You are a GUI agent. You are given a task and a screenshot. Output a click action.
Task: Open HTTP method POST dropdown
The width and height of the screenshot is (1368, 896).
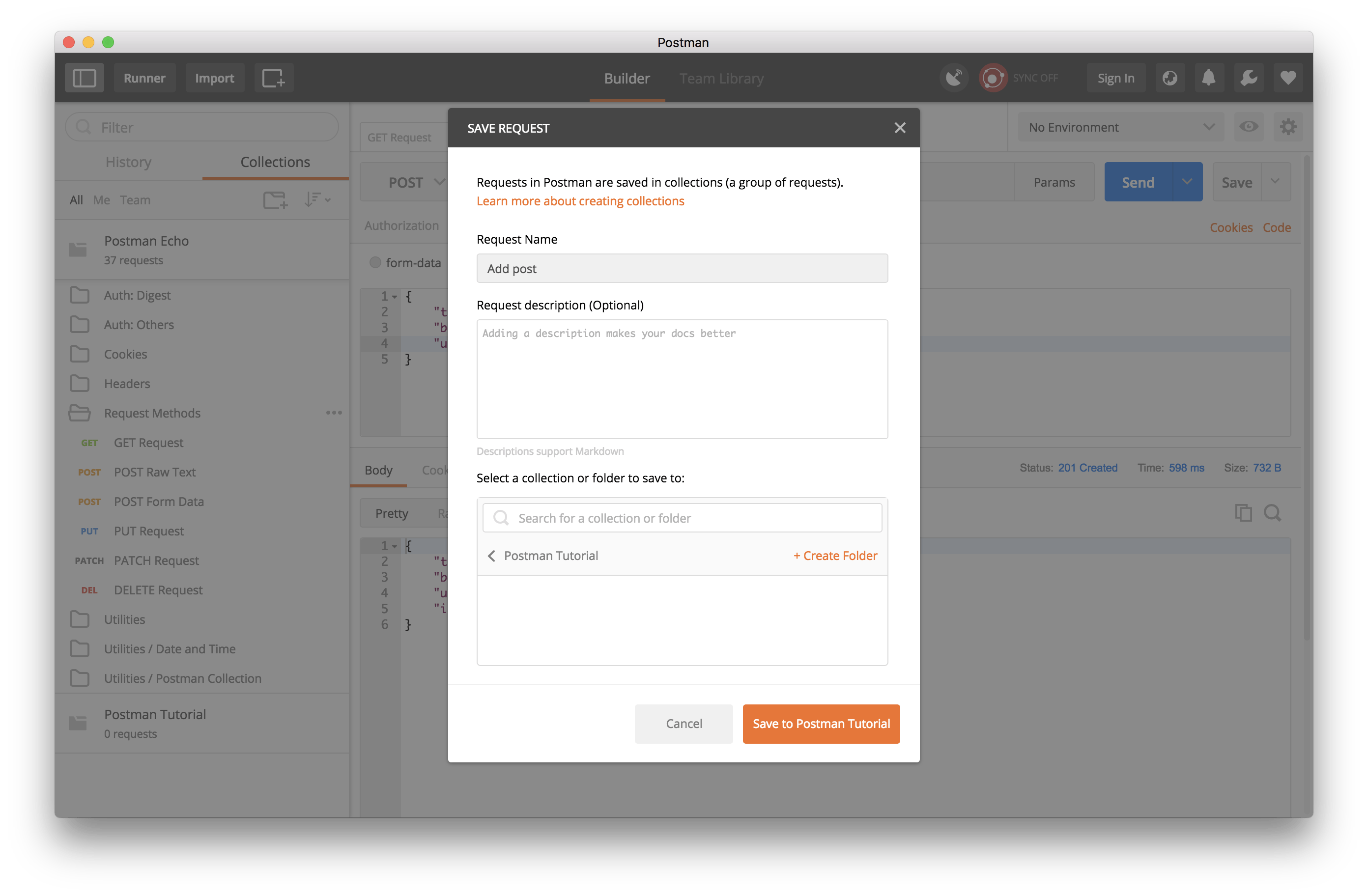pos(416,182)
